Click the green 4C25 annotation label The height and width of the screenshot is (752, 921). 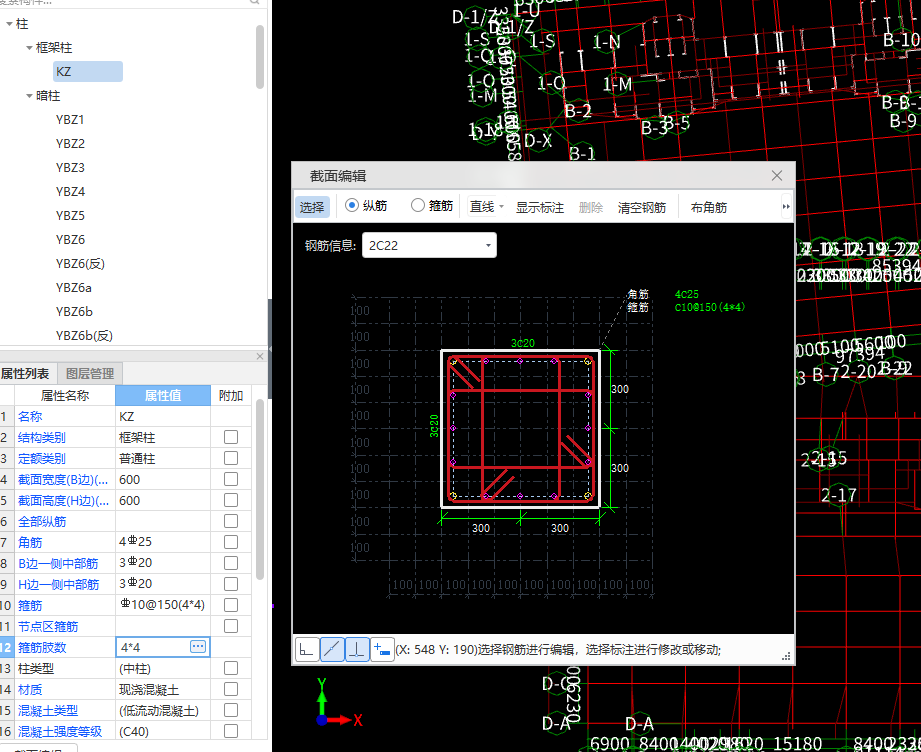click(x=687, y=294)
